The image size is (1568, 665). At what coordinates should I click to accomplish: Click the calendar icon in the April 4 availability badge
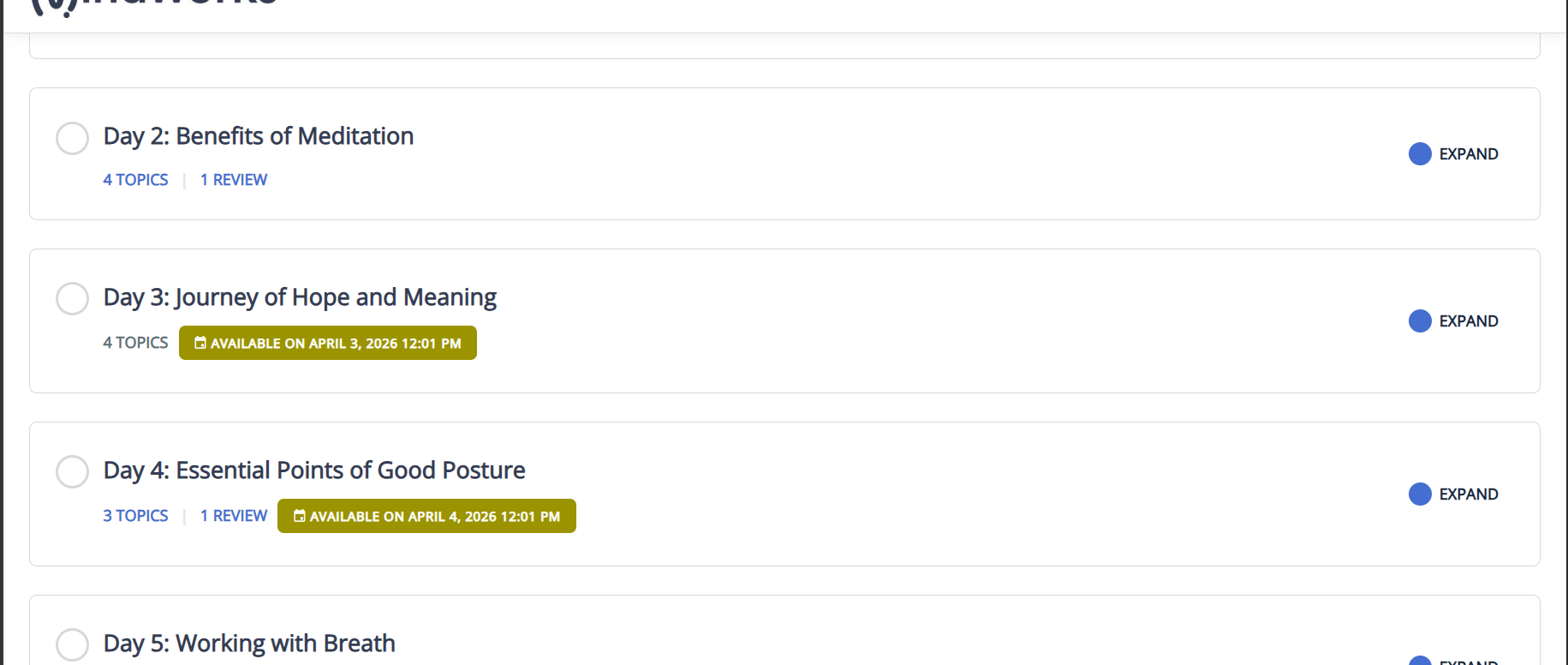300,516
